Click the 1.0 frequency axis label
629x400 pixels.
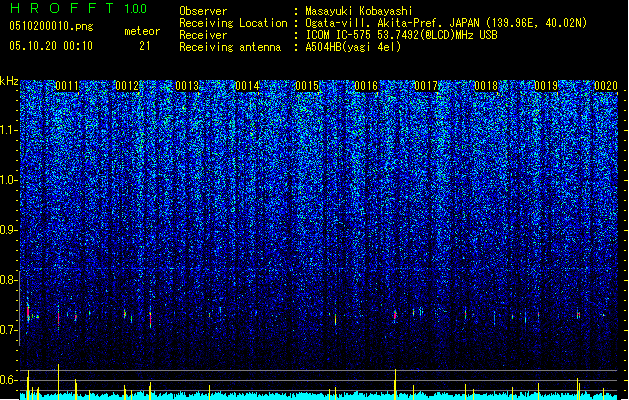click(9, 180)
